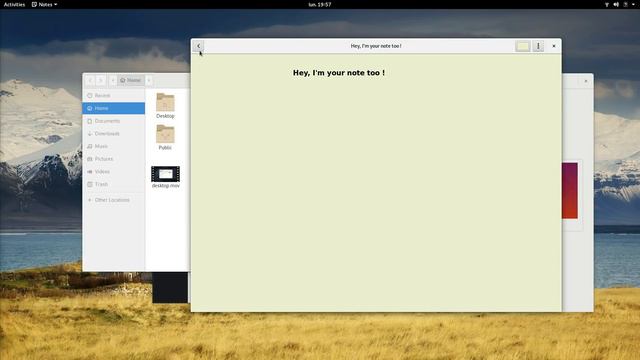The height and width of the screenshot is (360, 640).
Task: Select Music in Files sidebar
Action: pyautogui.click(x=113, y=146)
